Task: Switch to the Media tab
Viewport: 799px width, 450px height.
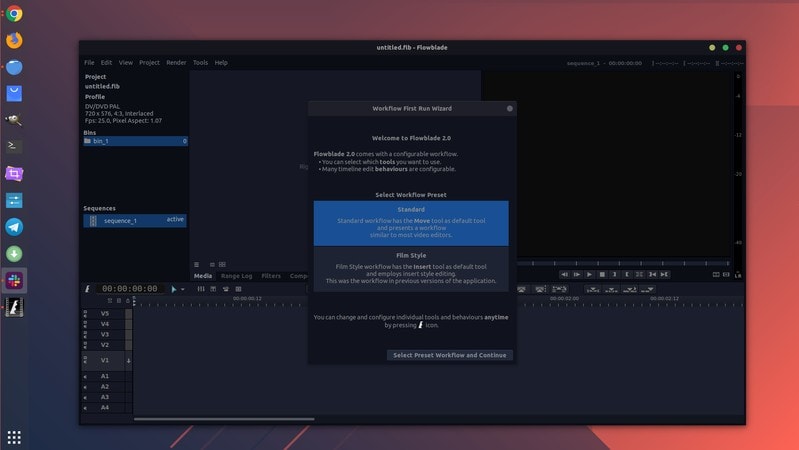Action: coord(203,276)
